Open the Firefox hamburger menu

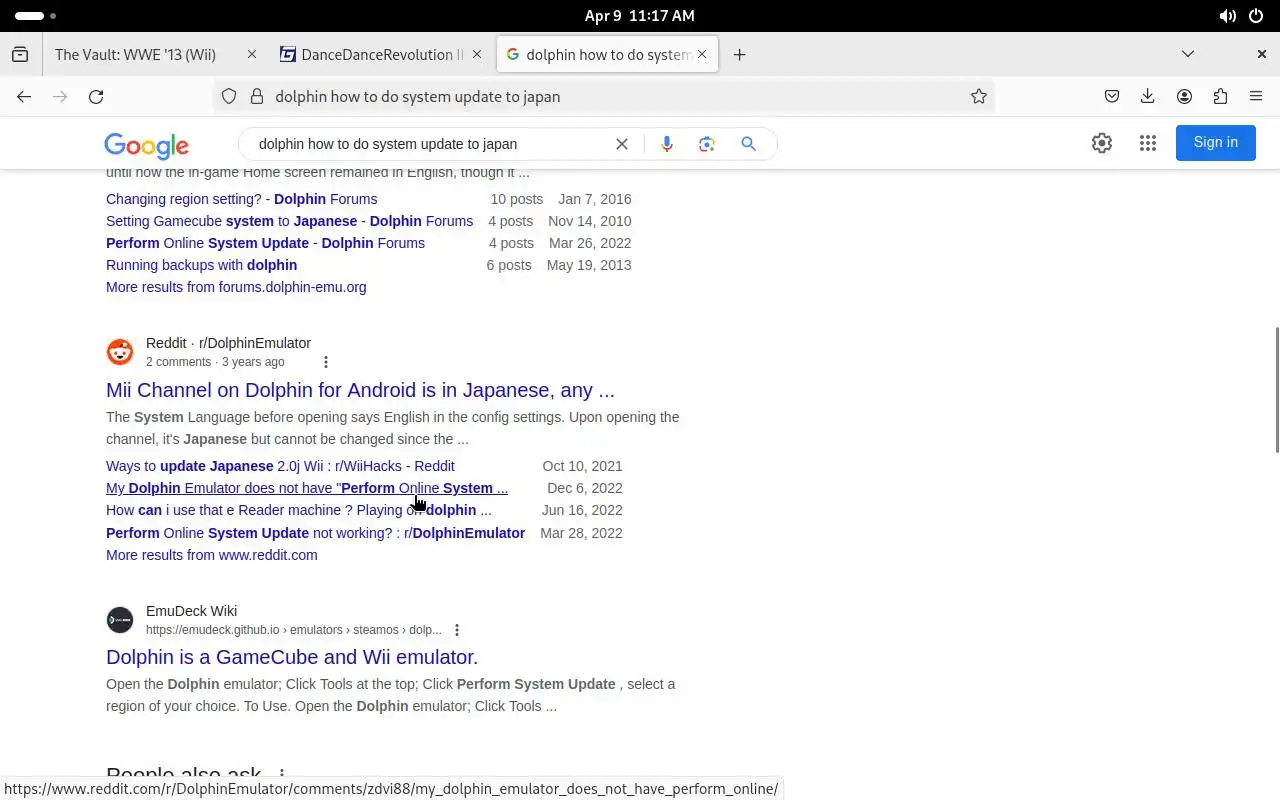1256,97
